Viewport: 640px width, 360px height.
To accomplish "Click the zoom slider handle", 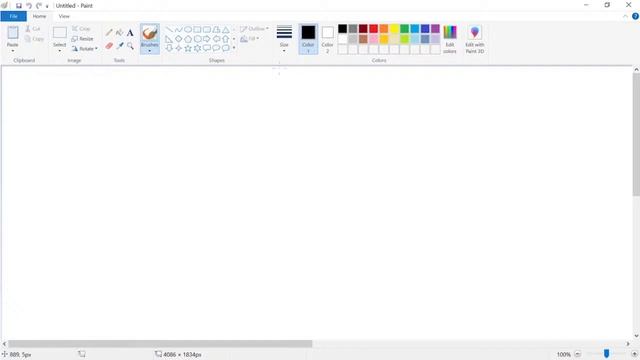I will (x=607, y=354).
